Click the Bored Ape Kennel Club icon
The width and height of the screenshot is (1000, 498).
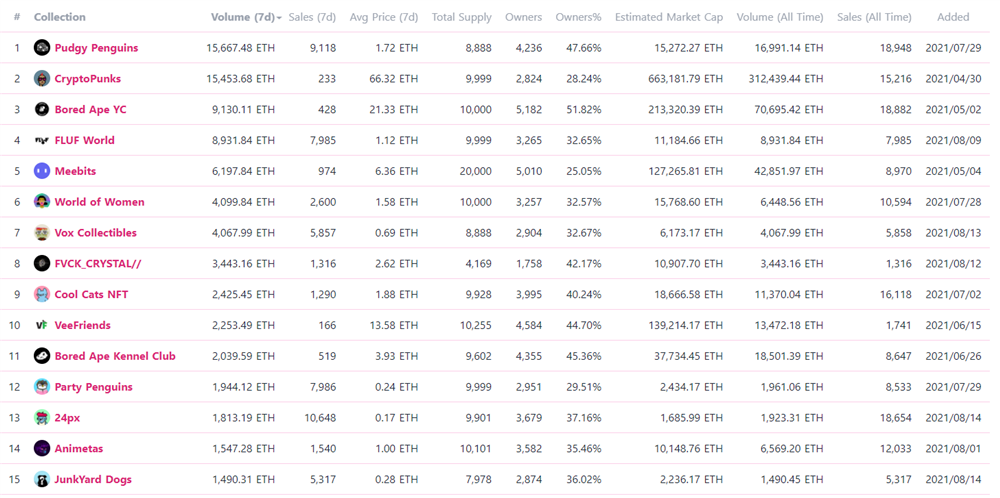(41, 356)
